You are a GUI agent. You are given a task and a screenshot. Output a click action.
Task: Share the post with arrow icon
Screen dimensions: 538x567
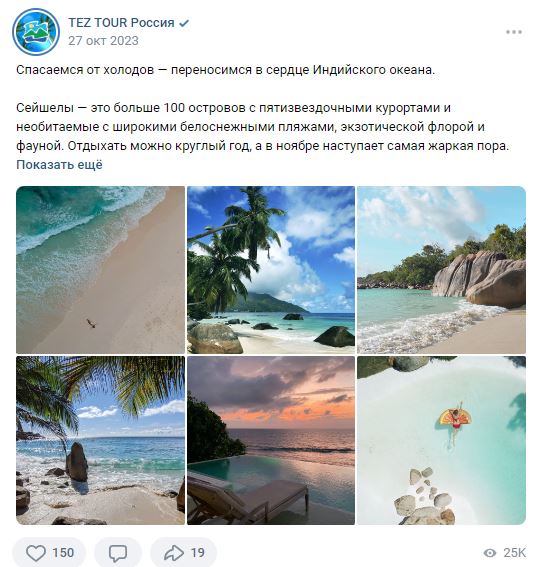(x=174, y=553)
